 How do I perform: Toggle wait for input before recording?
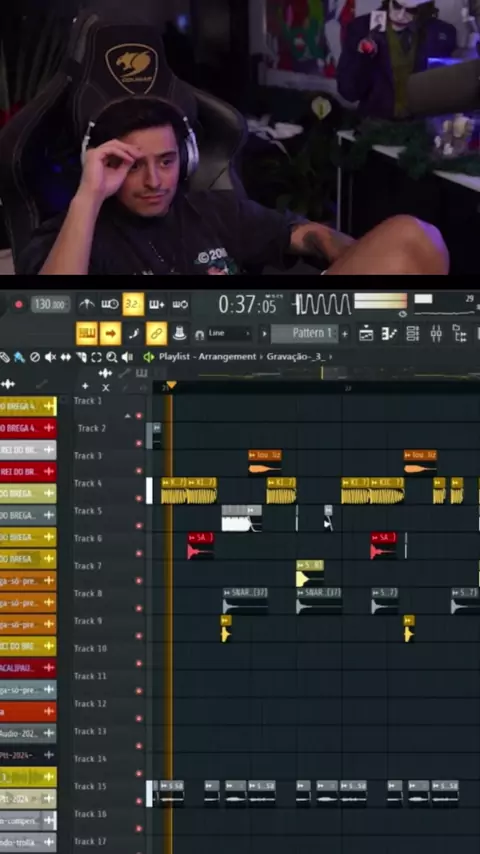click(110, 304)
